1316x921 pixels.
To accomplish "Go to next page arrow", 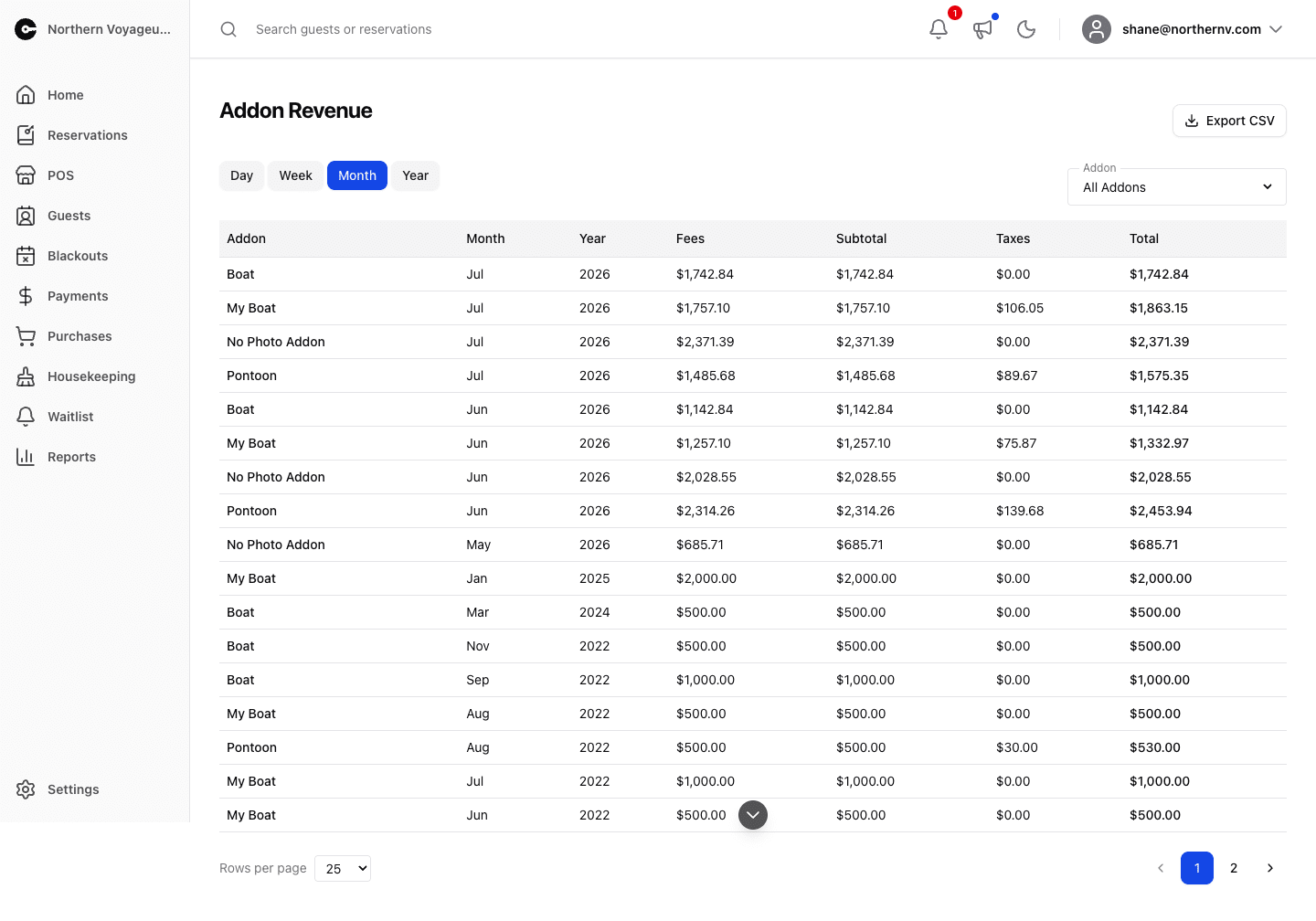I will tap(1270, 868).
